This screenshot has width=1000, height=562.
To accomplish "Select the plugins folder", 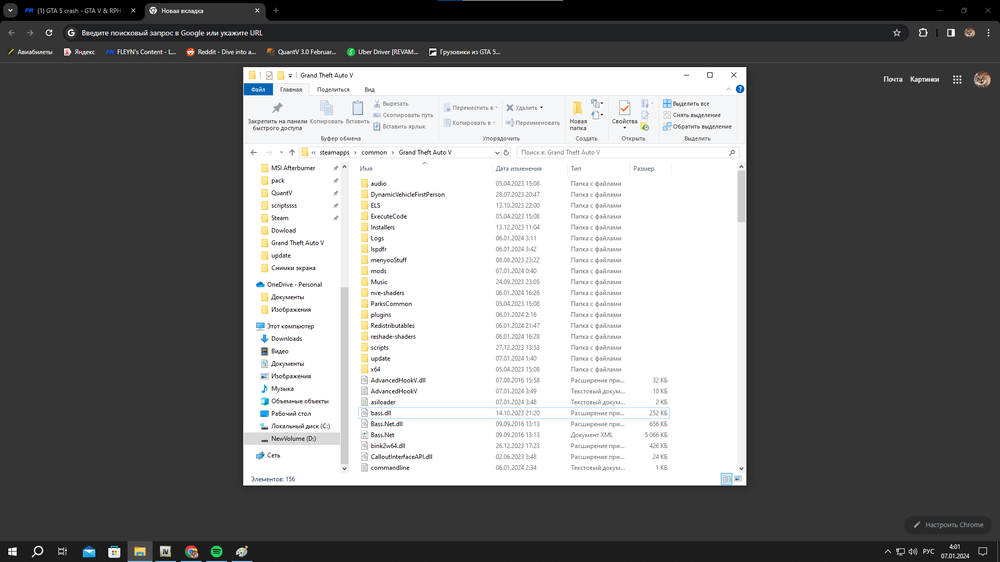I will 381,314.
